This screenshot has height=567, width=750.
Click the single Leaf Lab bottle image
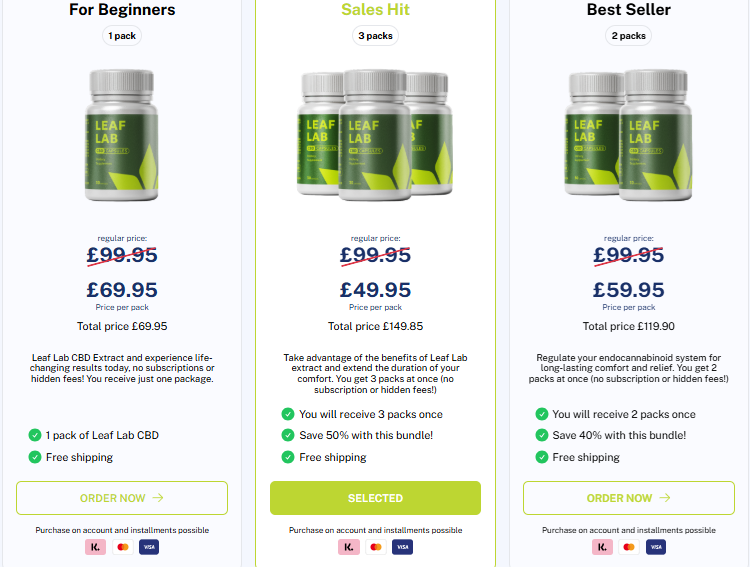121,135
